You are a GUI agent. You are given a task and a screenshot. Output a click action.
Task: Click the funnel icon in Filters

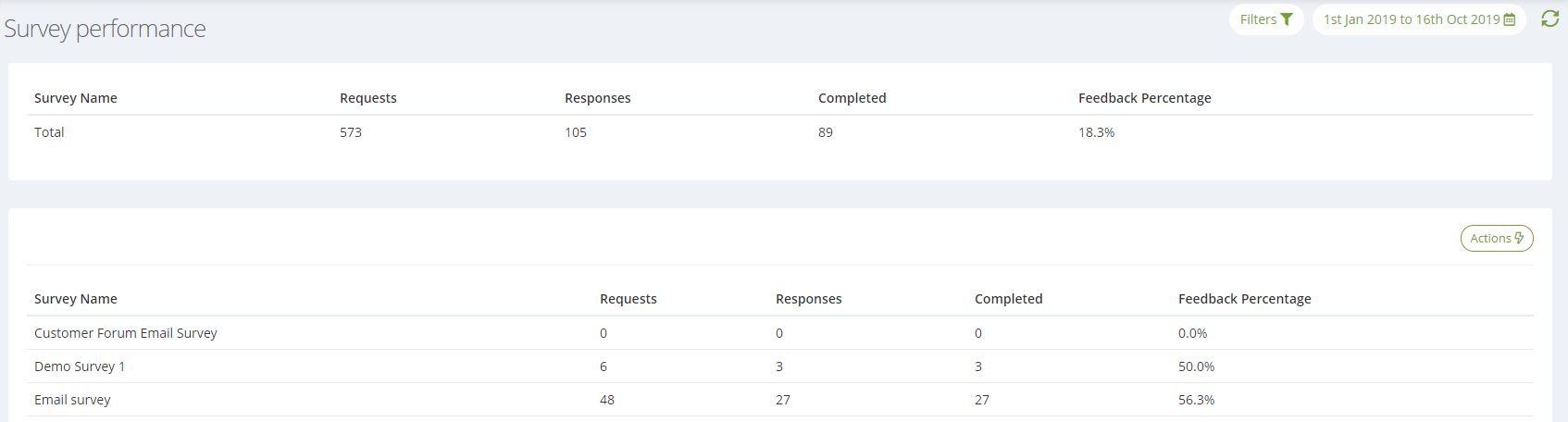(1287, 19)
